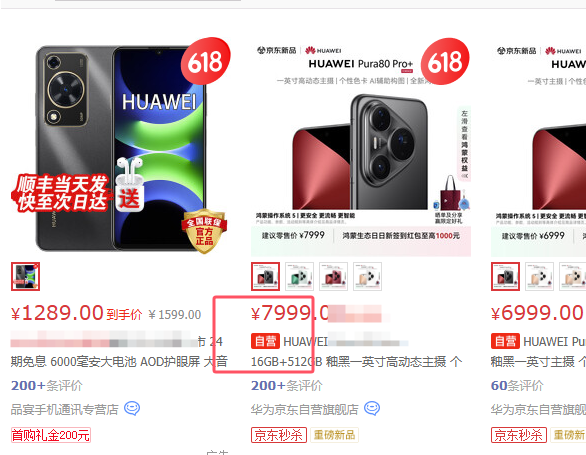The height and width of the screenshot is (455, 586).
Task: Open 品宴手机通讯专营店 store link
Action: (65, 409)
